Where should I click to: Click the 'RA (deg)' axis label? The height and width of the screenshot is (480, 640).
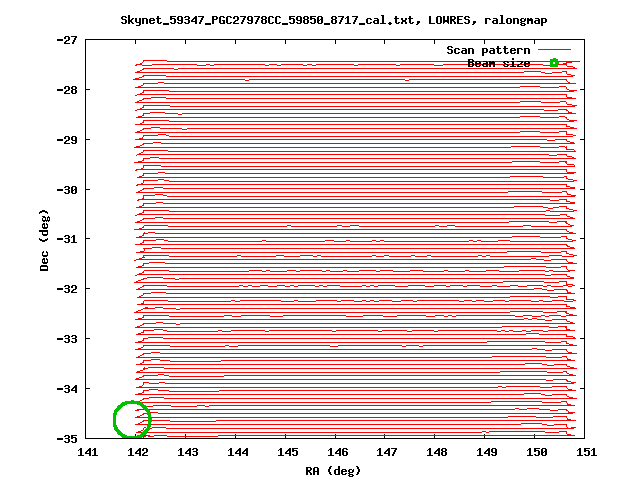click(333, 471)
